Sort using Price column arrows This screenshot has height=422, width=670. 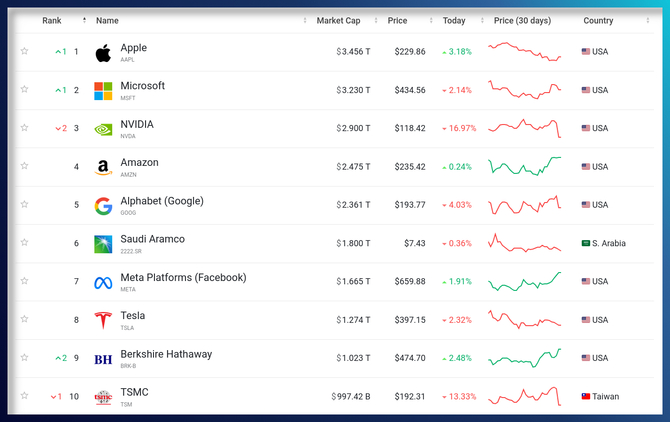coord(431,20)
